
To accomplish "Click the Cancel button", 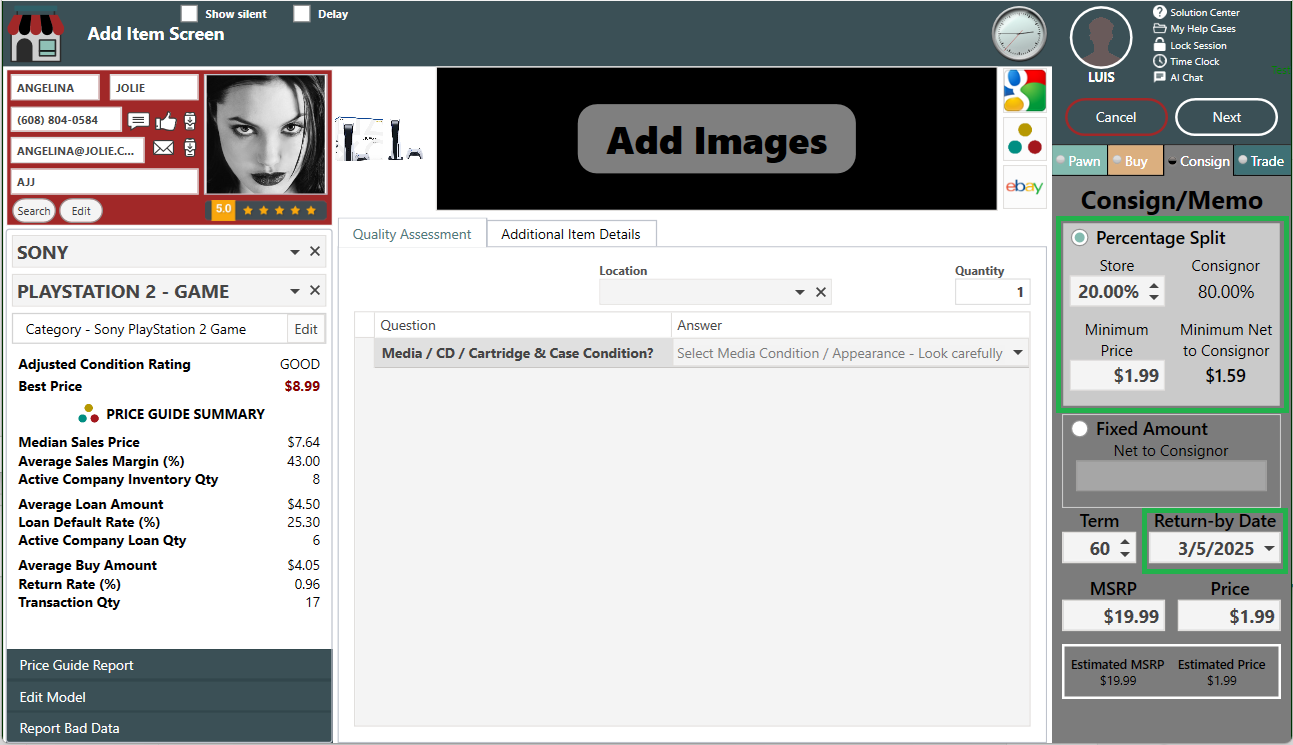I will [x=1116, y=117].
